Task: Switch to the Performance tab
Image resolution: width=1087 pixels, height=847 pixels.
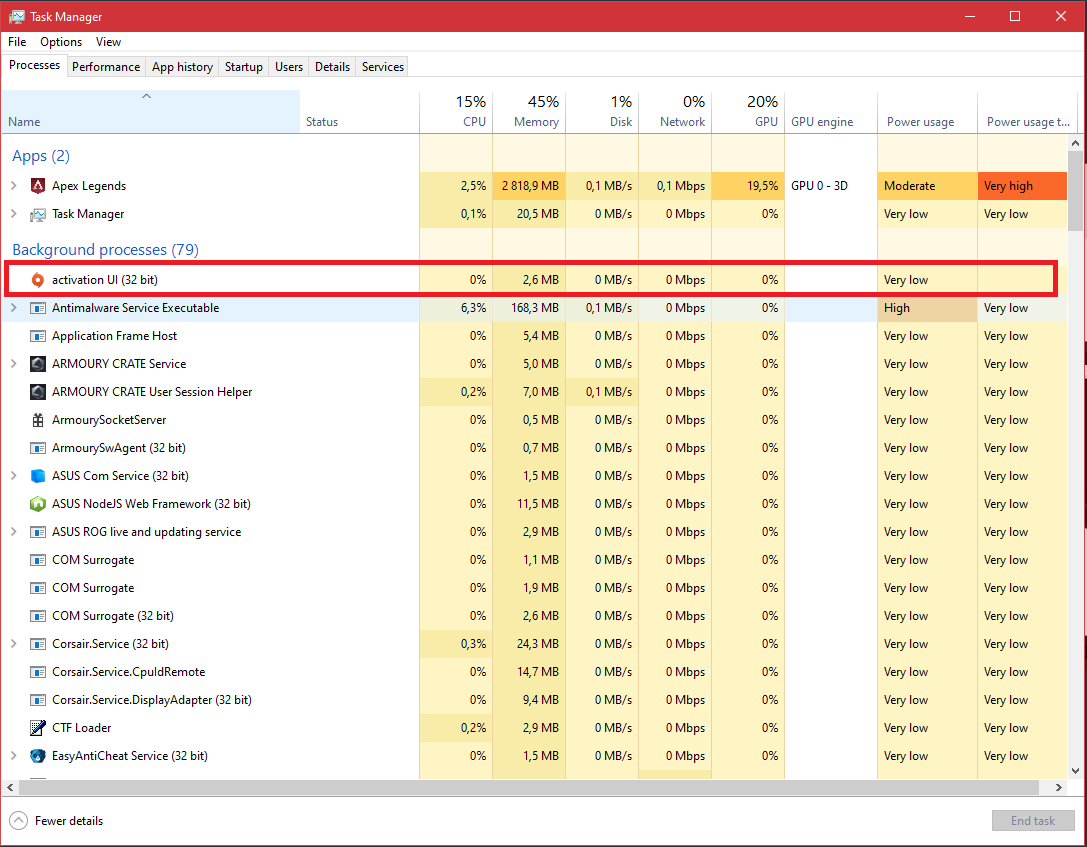Action: (x=106, y=67)
